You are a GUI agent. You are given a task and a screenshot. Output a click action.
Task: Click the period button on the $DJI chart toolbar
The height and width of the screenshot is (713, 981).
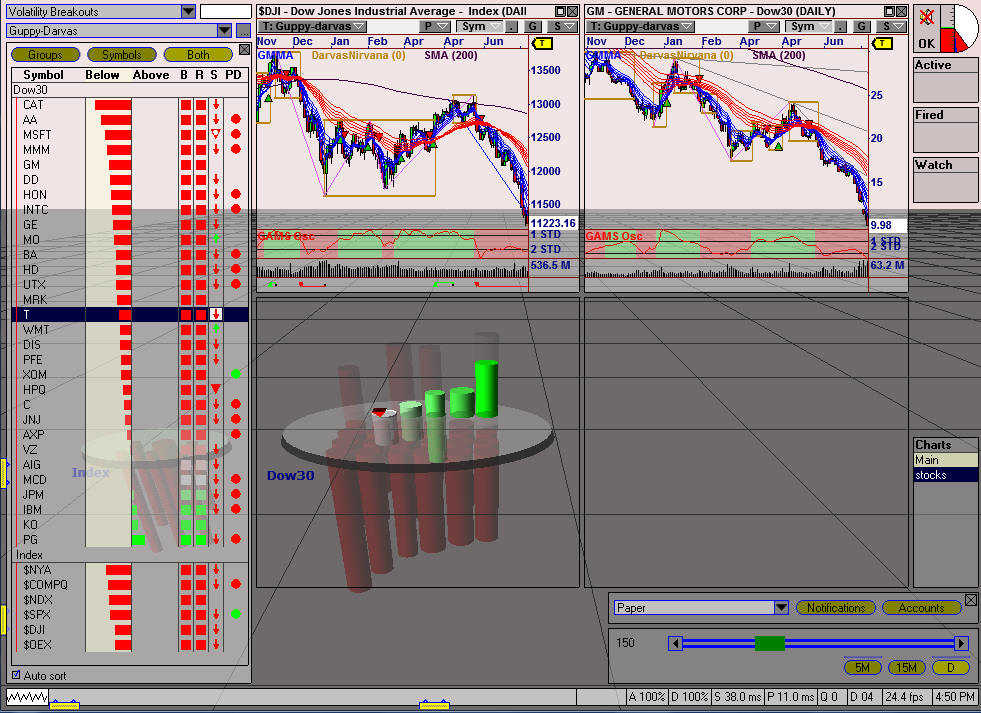pos(512,26)
